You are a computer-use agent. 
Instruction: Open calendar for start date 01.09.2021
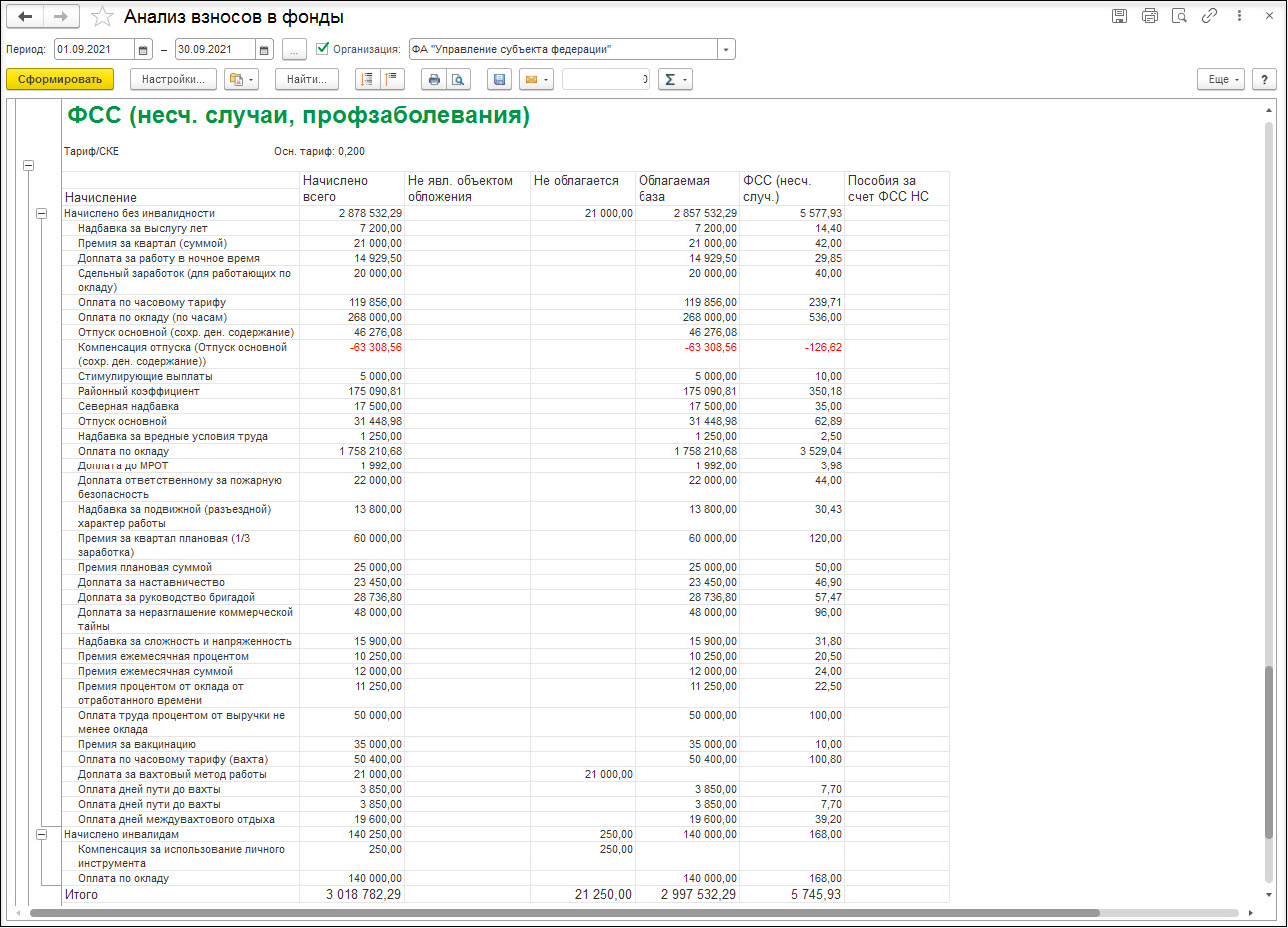(x=144, y=49)
